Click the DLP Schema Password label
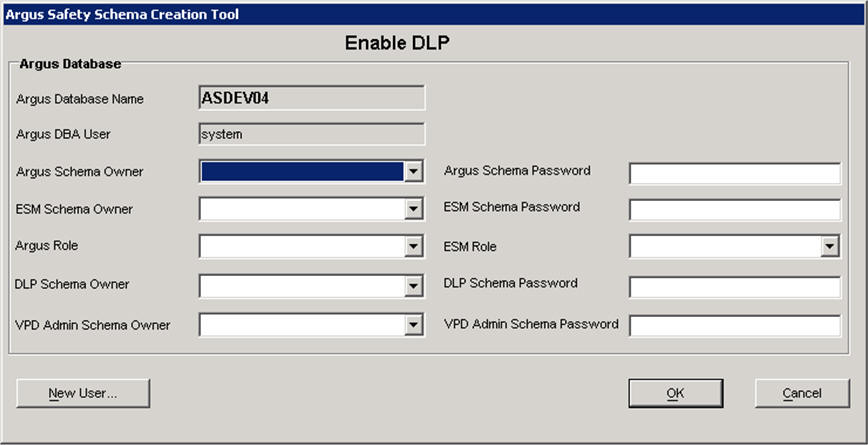The image size is (868, 445). pyautogui.click(x=510, y=283)
